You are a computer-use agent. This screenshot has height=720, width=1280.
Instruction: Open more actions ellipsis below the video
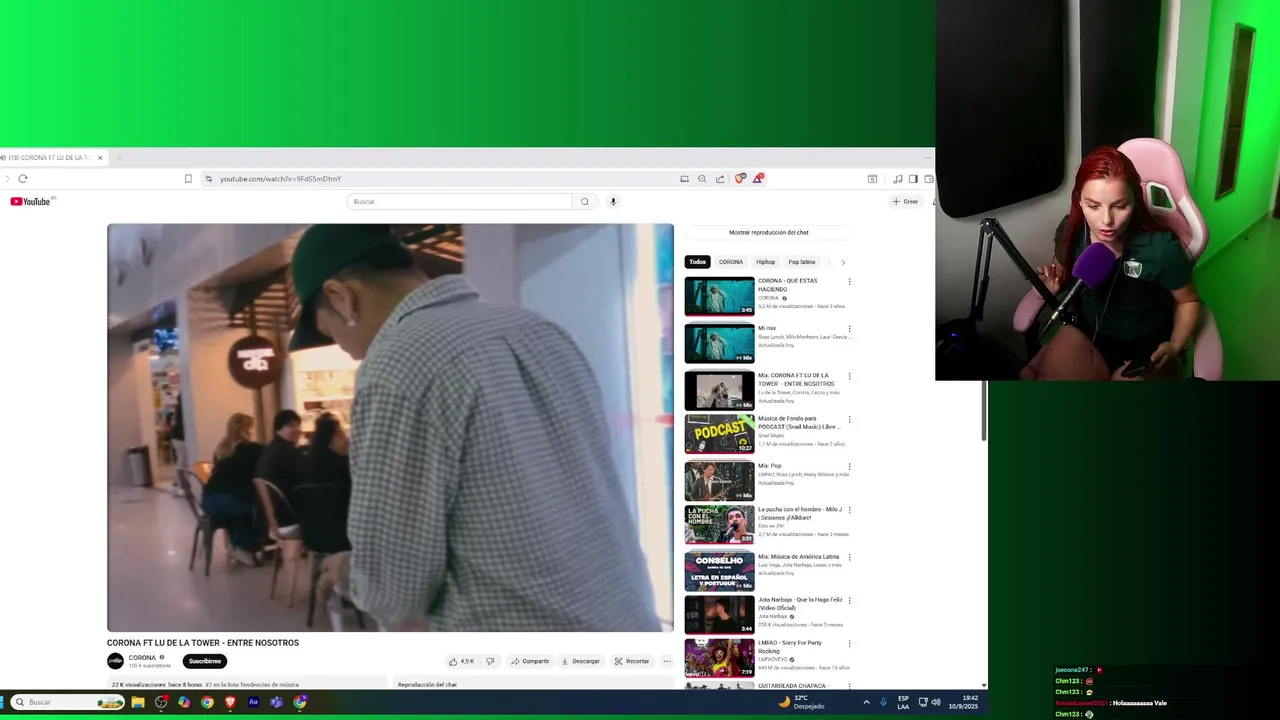tap(667, 661)
